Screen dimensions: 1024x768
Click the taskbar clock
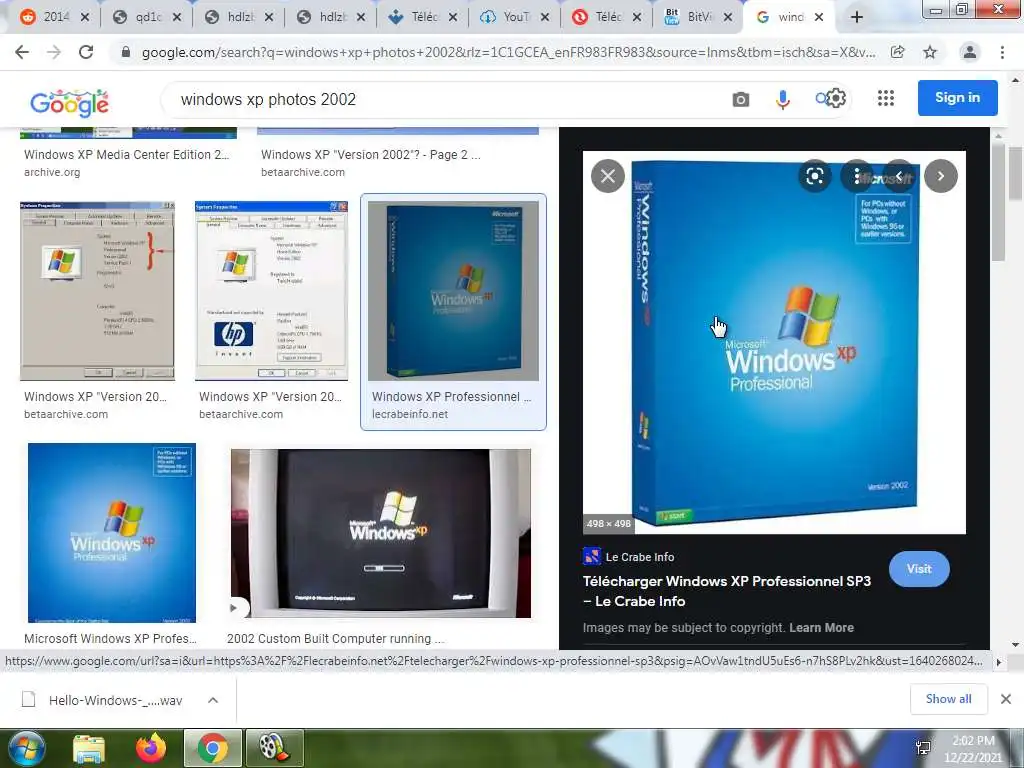973,749
